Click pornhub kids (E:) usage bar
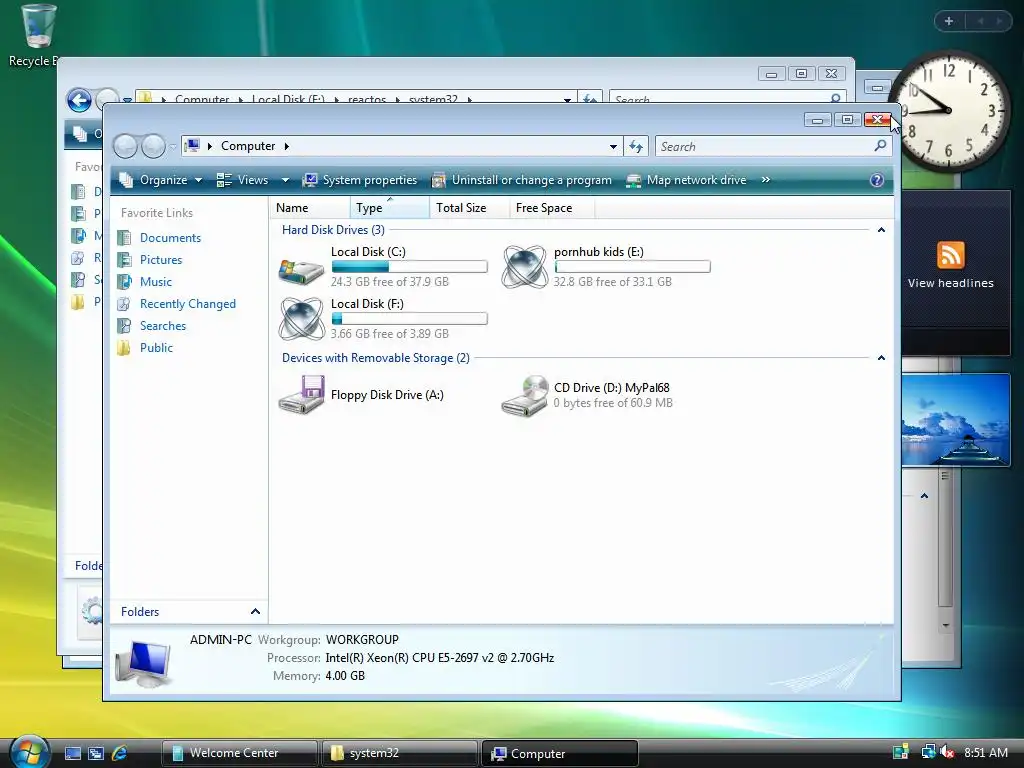Image resolution: width=1024 pixels, height=768 pixels. click(x=632, y=266)
